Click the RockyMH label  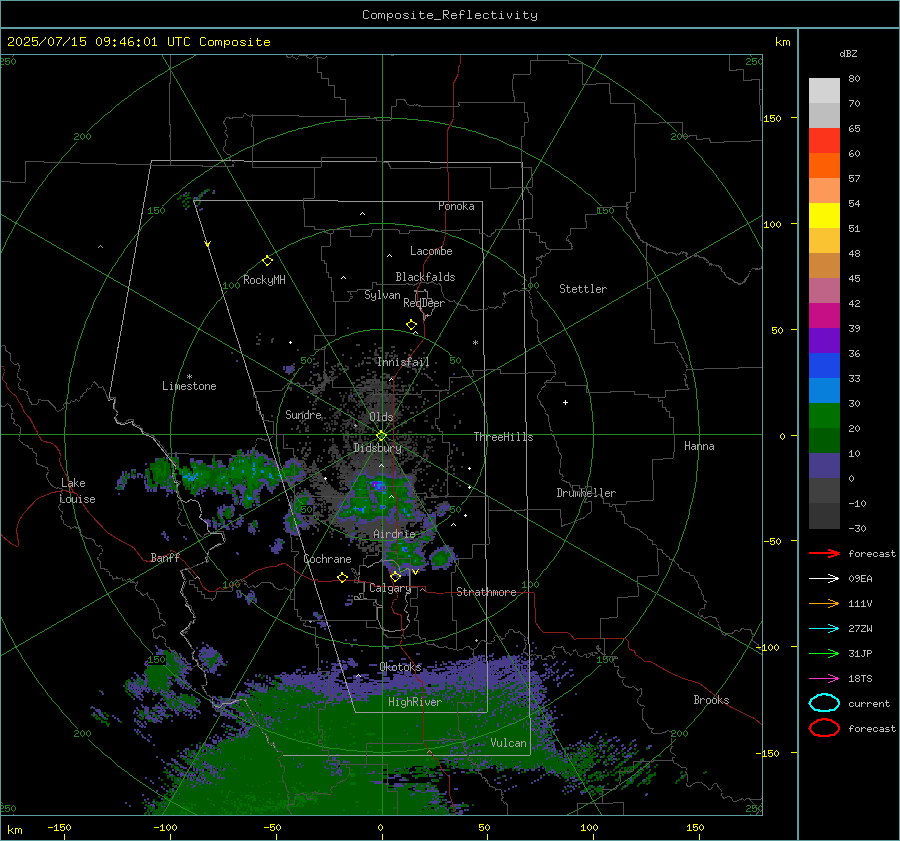[264, 280]
